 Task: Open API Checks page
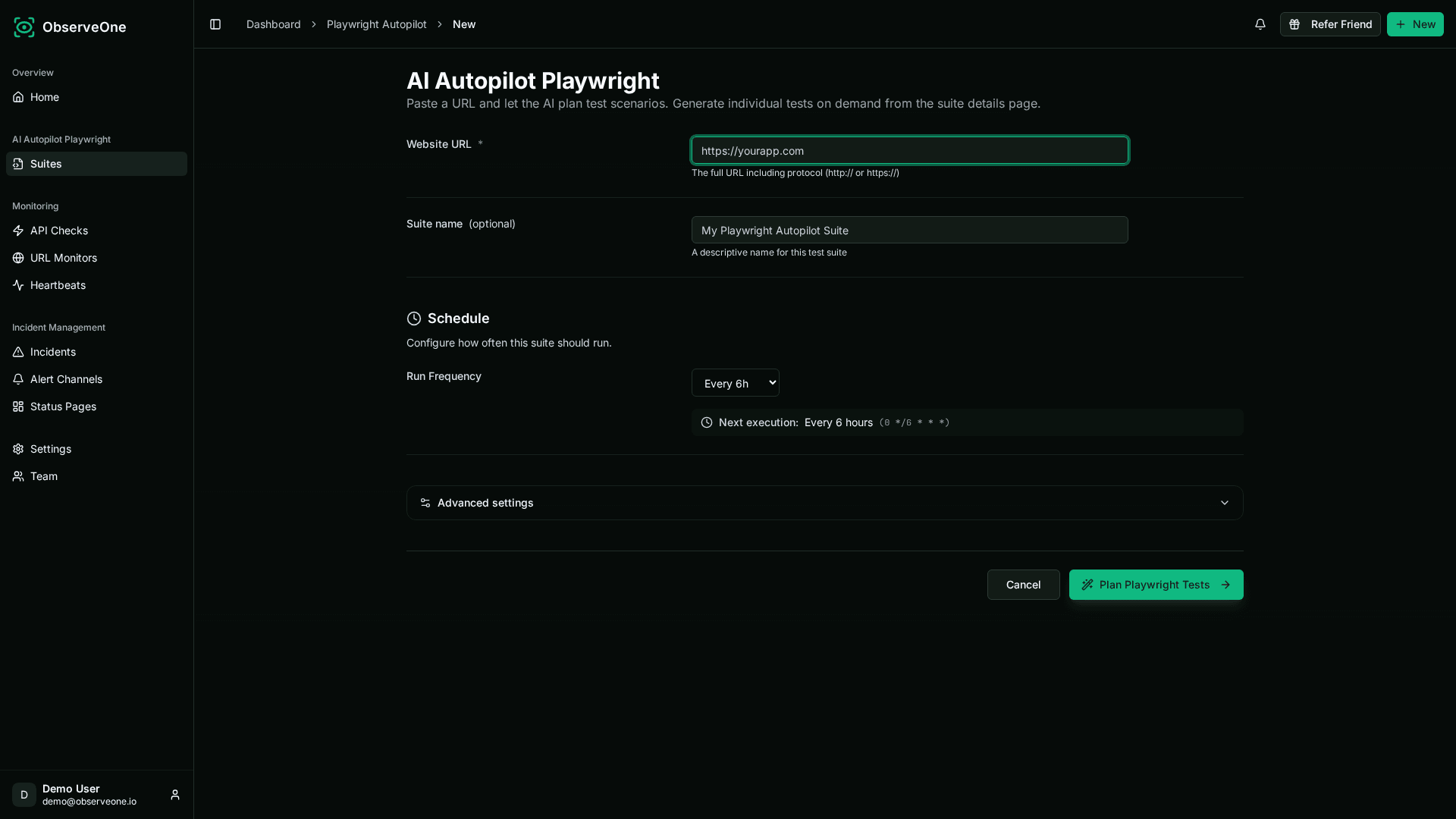(x=96, y=231)
